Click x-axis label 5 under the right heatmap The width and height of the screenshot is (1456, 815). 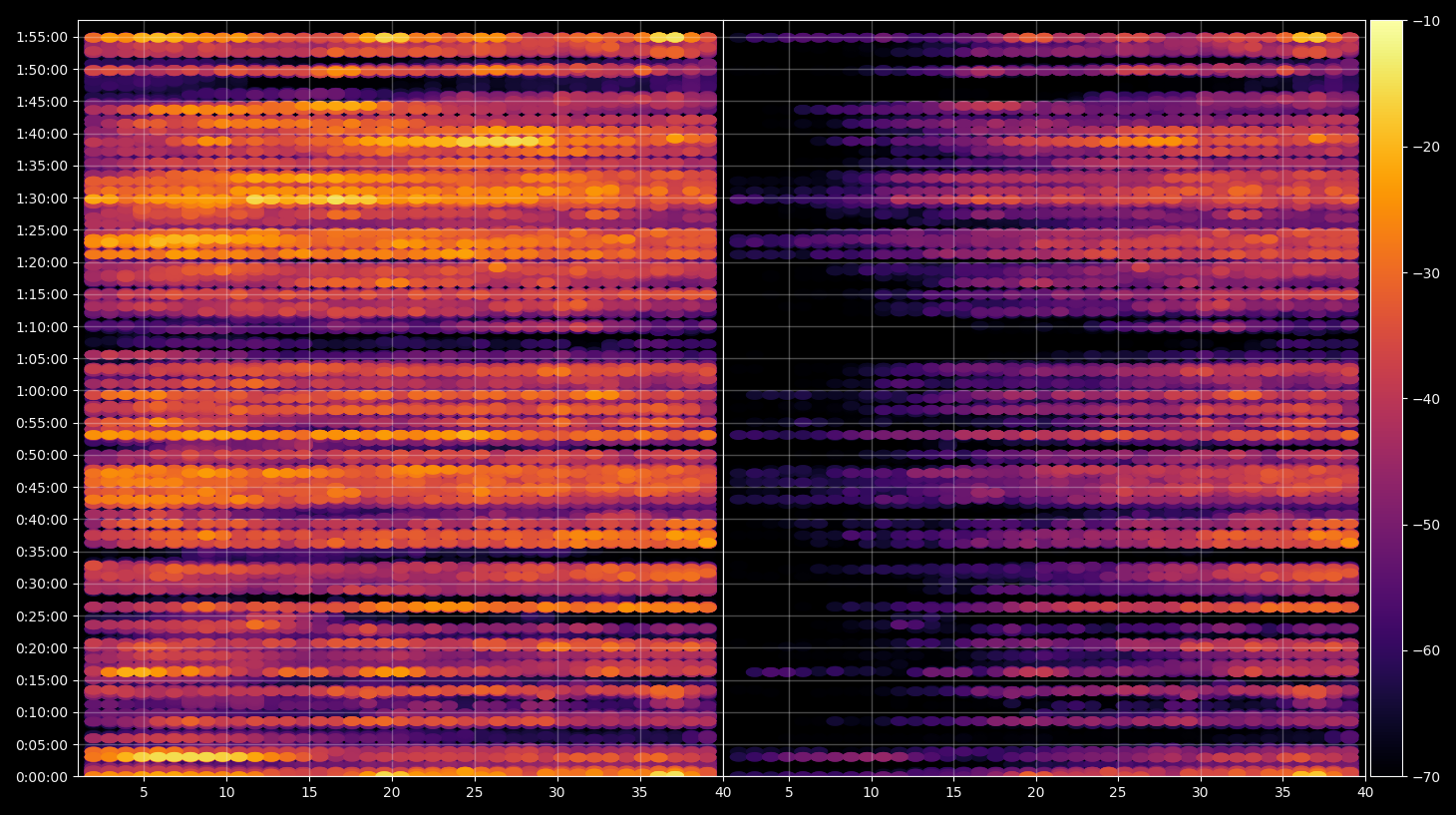pyautogui.click(x=789, y=792)
